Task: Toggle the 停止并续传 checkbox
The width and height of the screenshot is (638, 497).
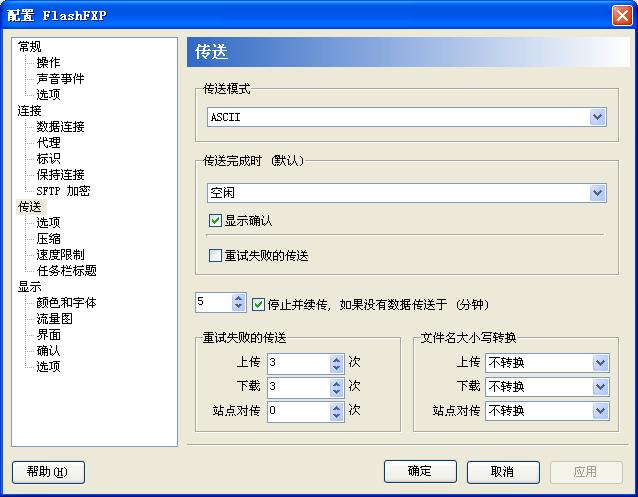Action: click(258, 304)
